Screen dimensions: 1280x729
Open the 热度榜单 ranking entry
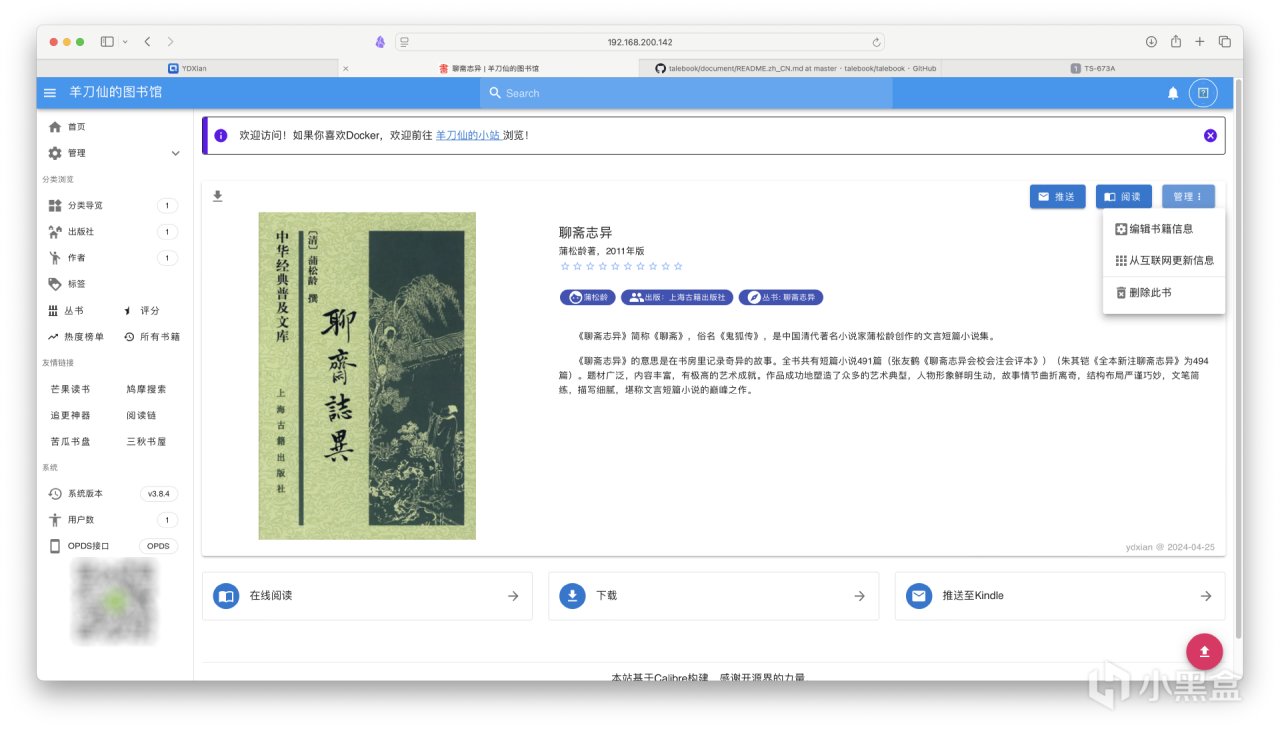77,337
